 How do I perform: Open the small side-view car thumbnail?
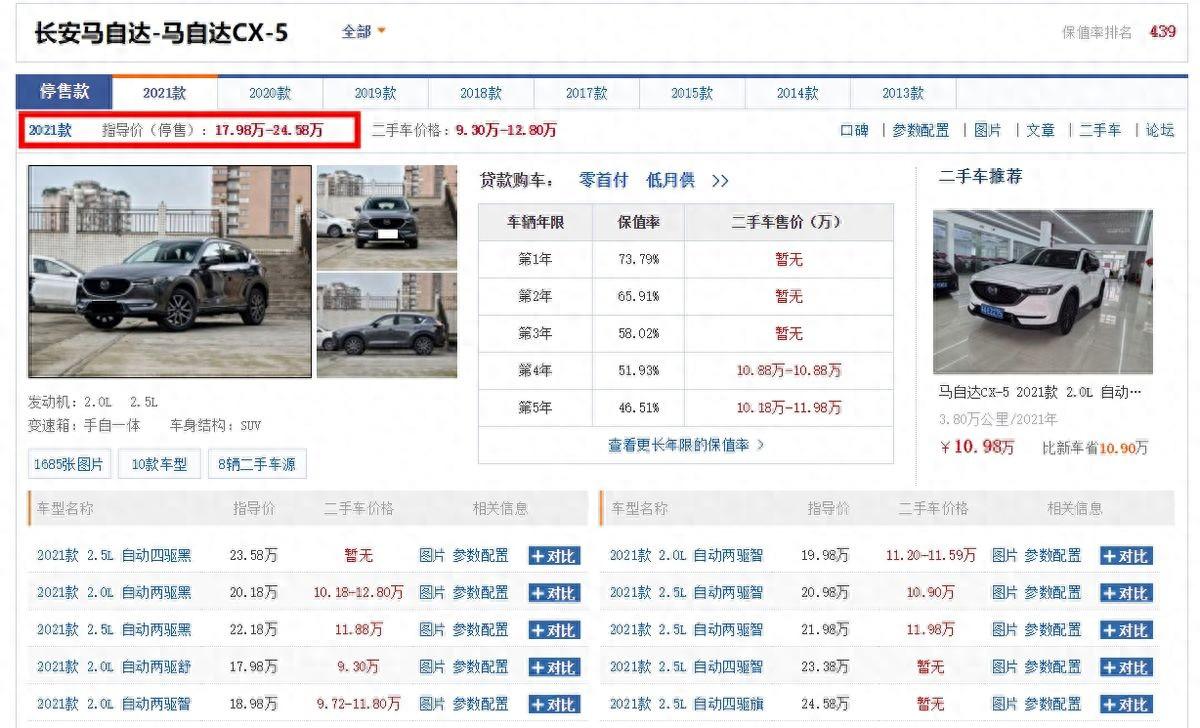click(387, 326)
